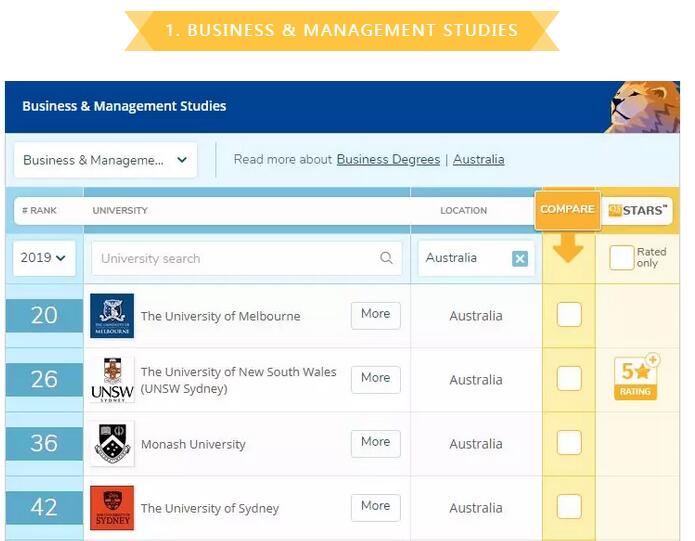Click the COMPARE column tab
695x541 pixels.
567,210
